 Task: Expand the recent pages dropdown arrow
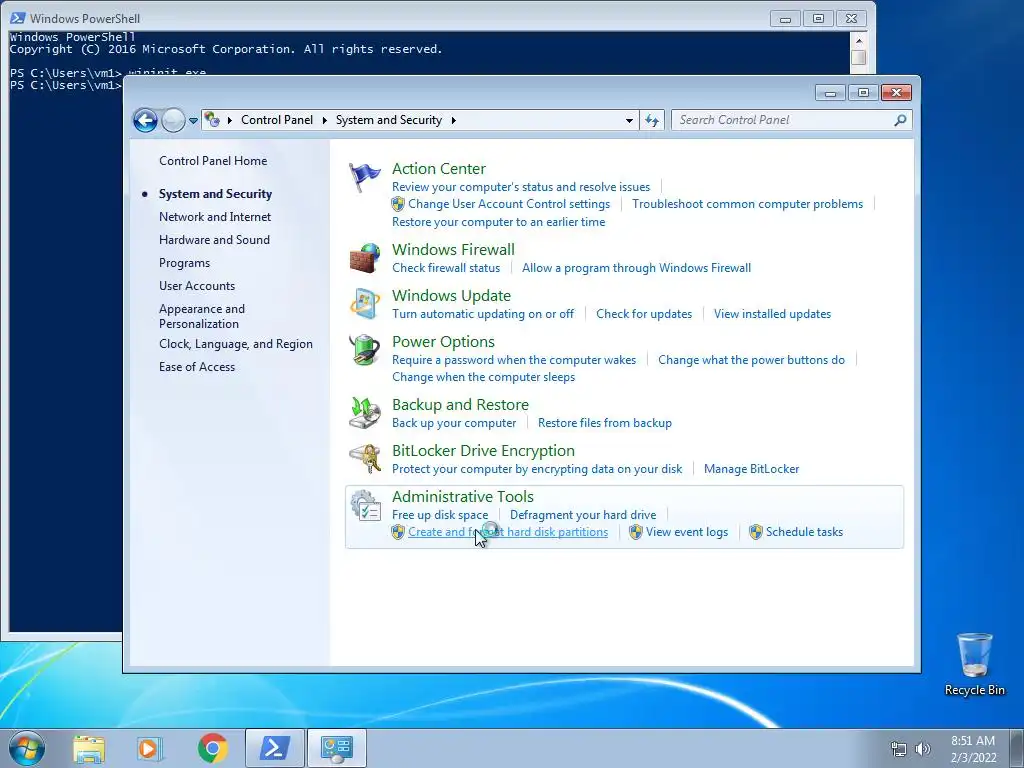coord(193,121)
